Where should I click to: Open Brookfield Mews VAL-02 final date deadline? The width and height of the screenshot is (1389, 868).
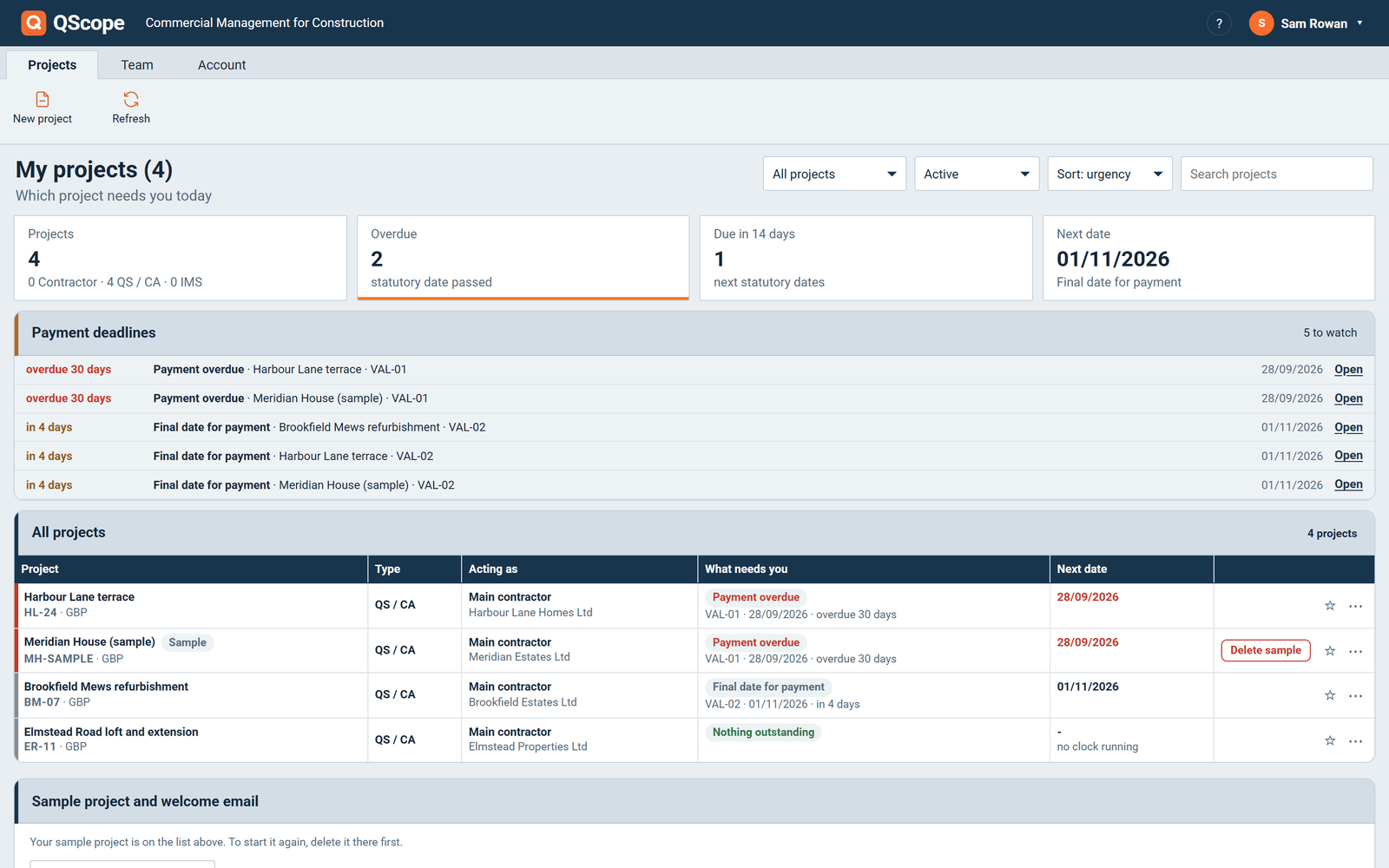(x=1348, y=427)
